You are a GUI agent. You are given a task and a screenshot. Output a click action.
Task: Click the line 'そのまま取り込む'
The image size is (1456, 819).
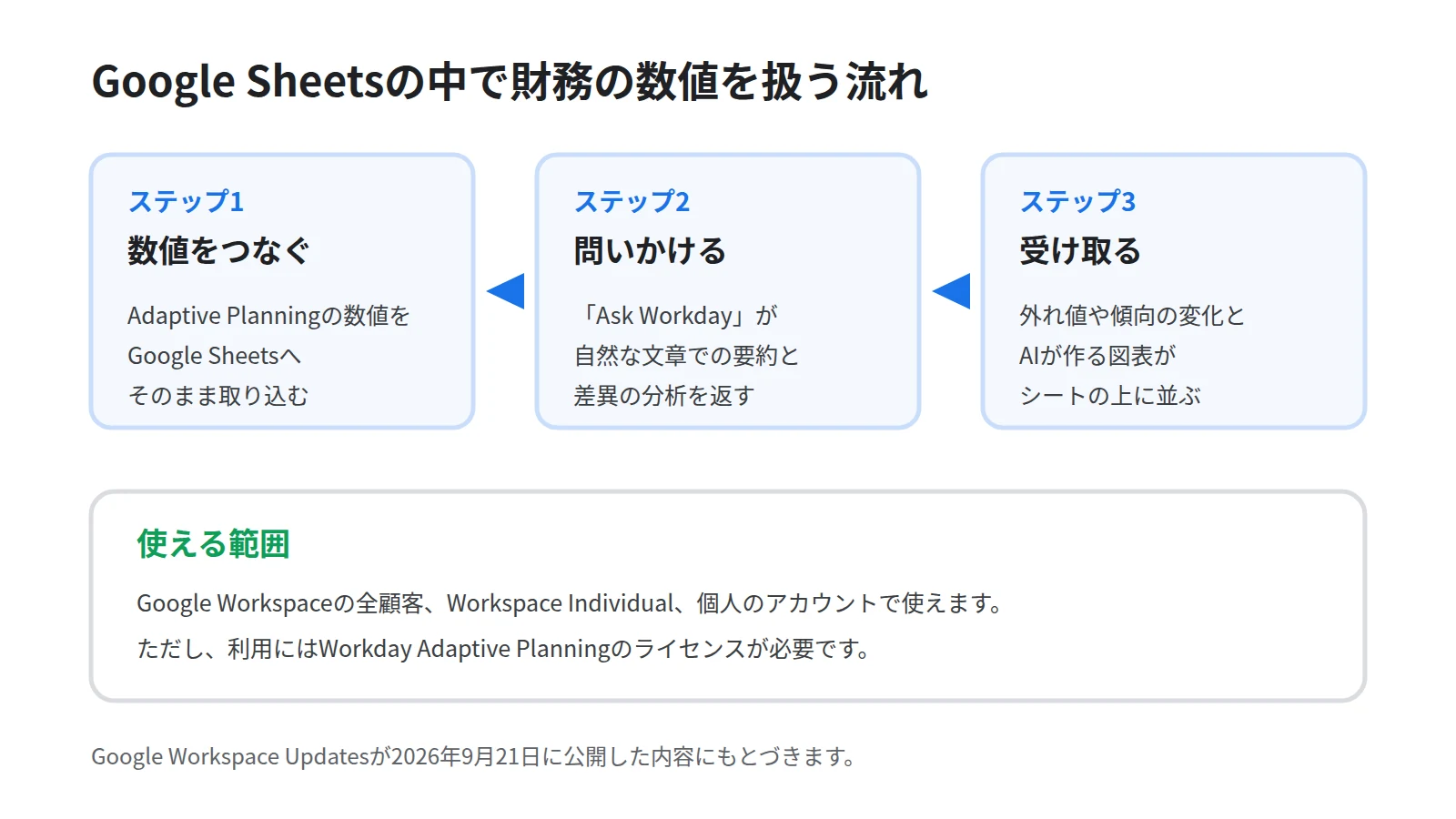point(218,396)
